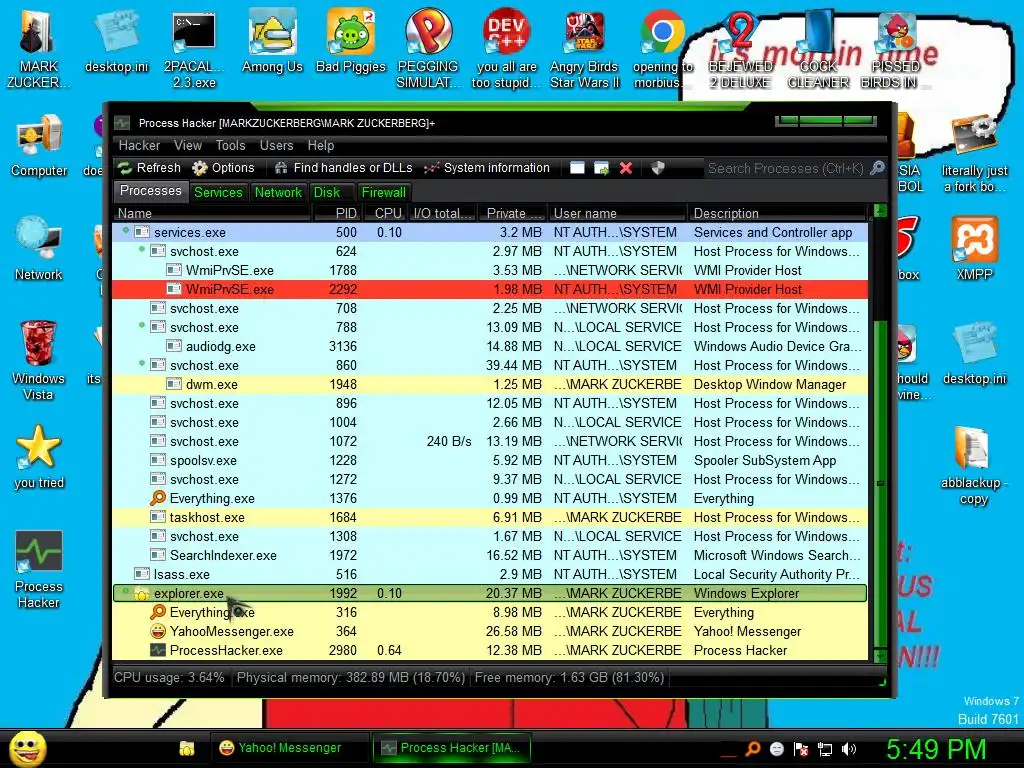The height and width of the screenshot is (768, 1024).
Task: Sort by the CPU column header
Action: pyautogui.click(x=385, y=213)
